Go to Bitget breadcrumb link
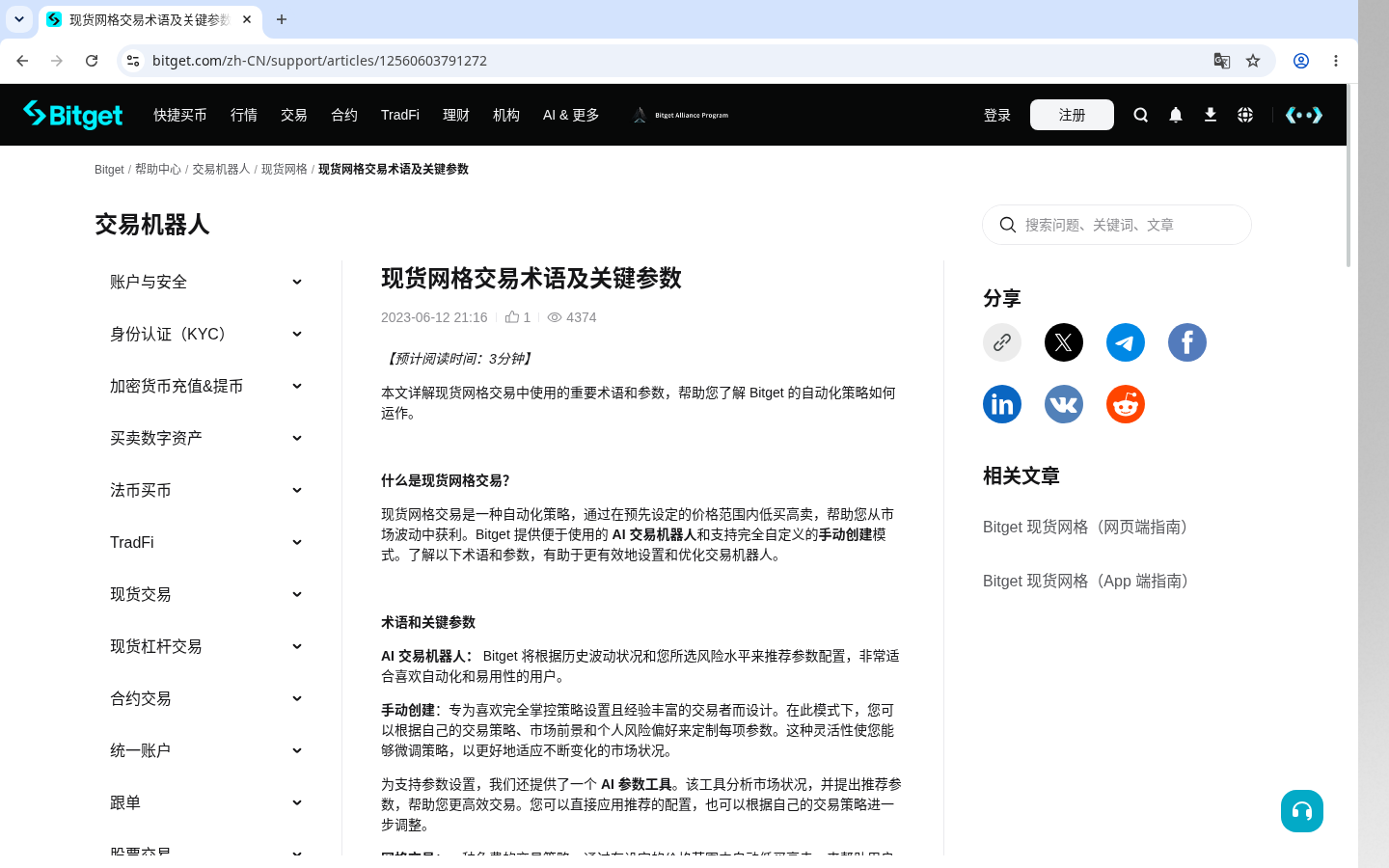 pos(109,169)
